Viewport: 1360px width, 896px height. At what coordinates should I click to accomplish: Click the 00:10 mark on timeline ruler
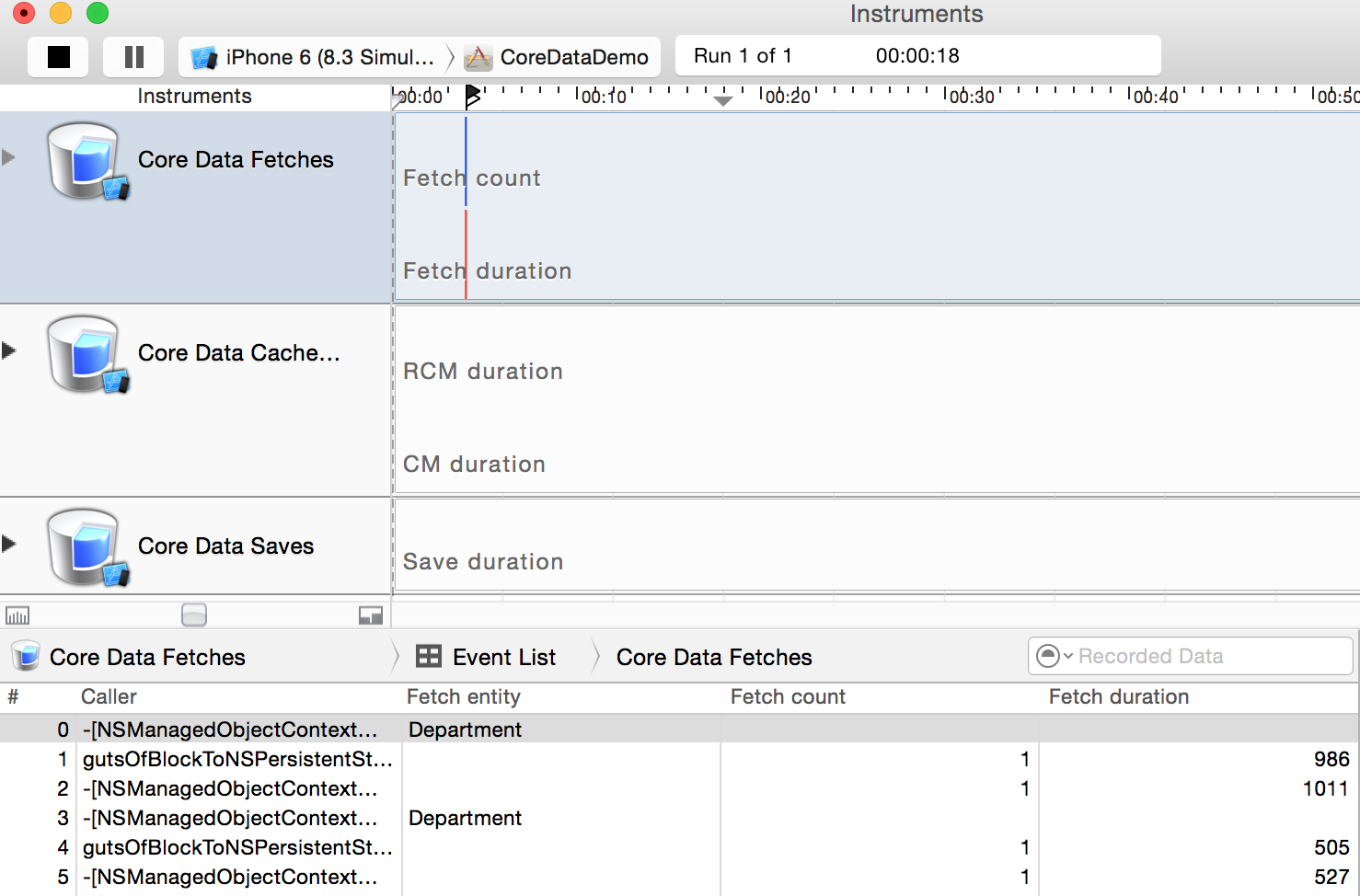603,97
